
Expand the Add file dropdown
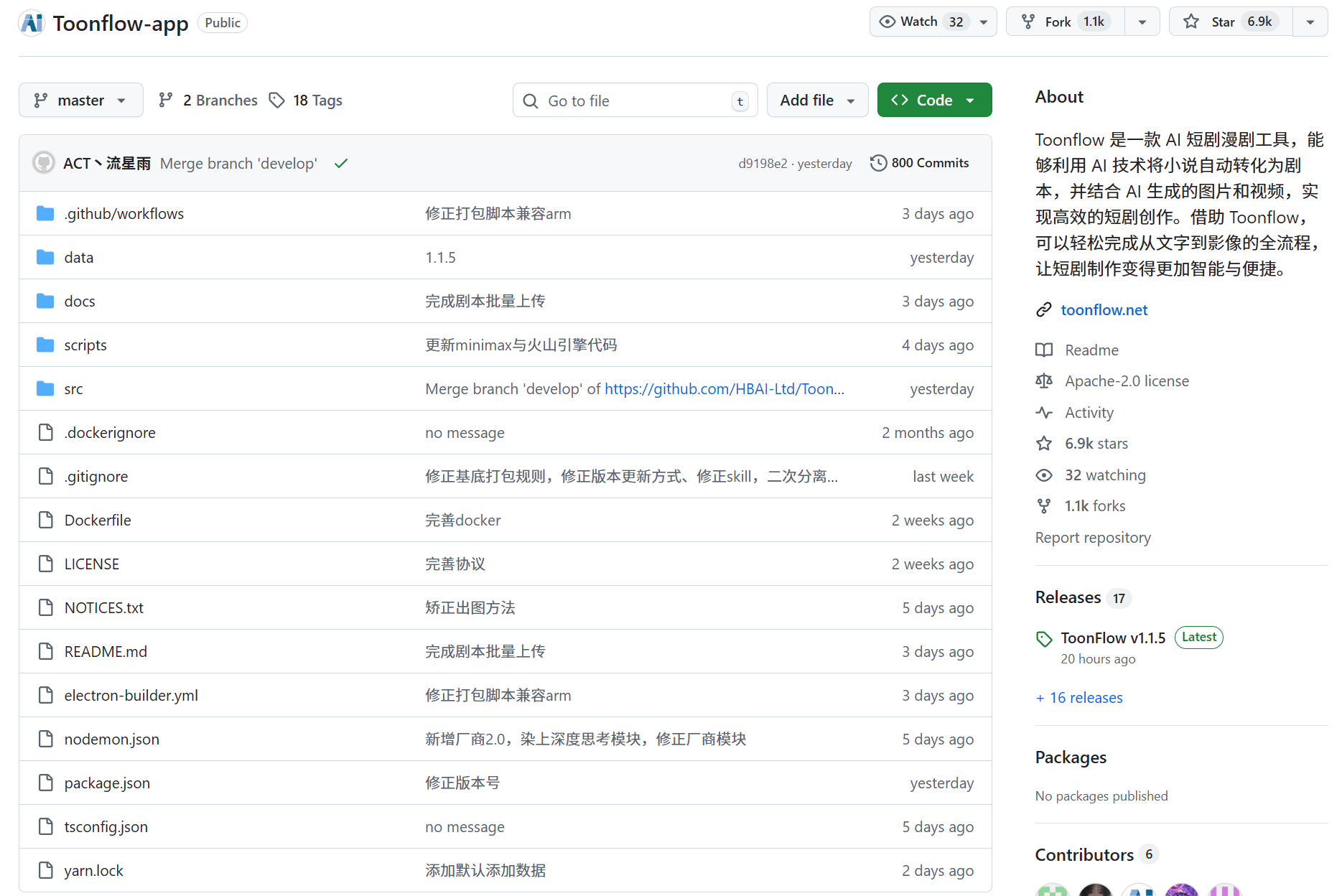[x=817, y=101]
